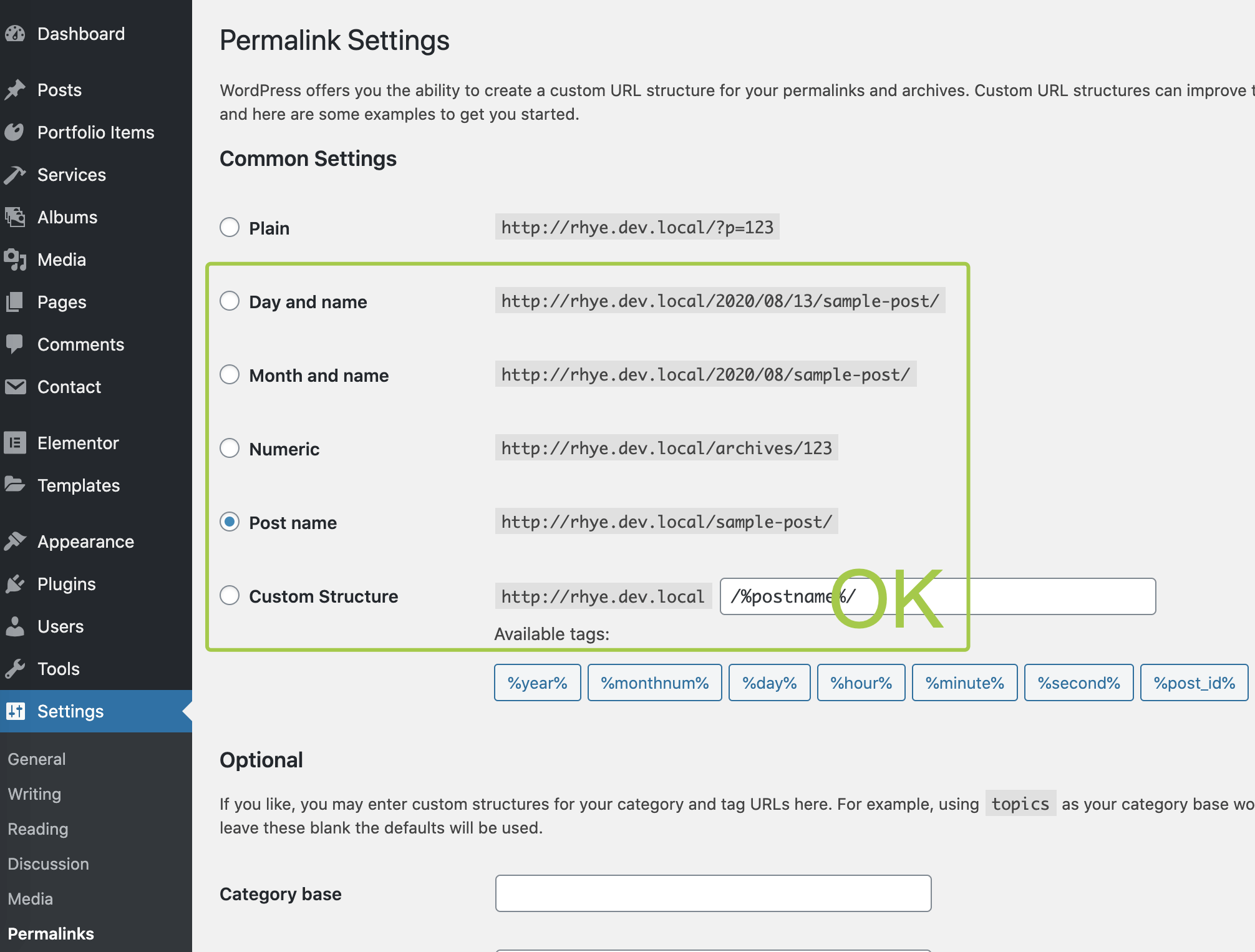Enable the Custom Structure radio button
Image resolution: width=1255 pixels, height=952 pixels.
pyautogui.click(x=230, y=596)
